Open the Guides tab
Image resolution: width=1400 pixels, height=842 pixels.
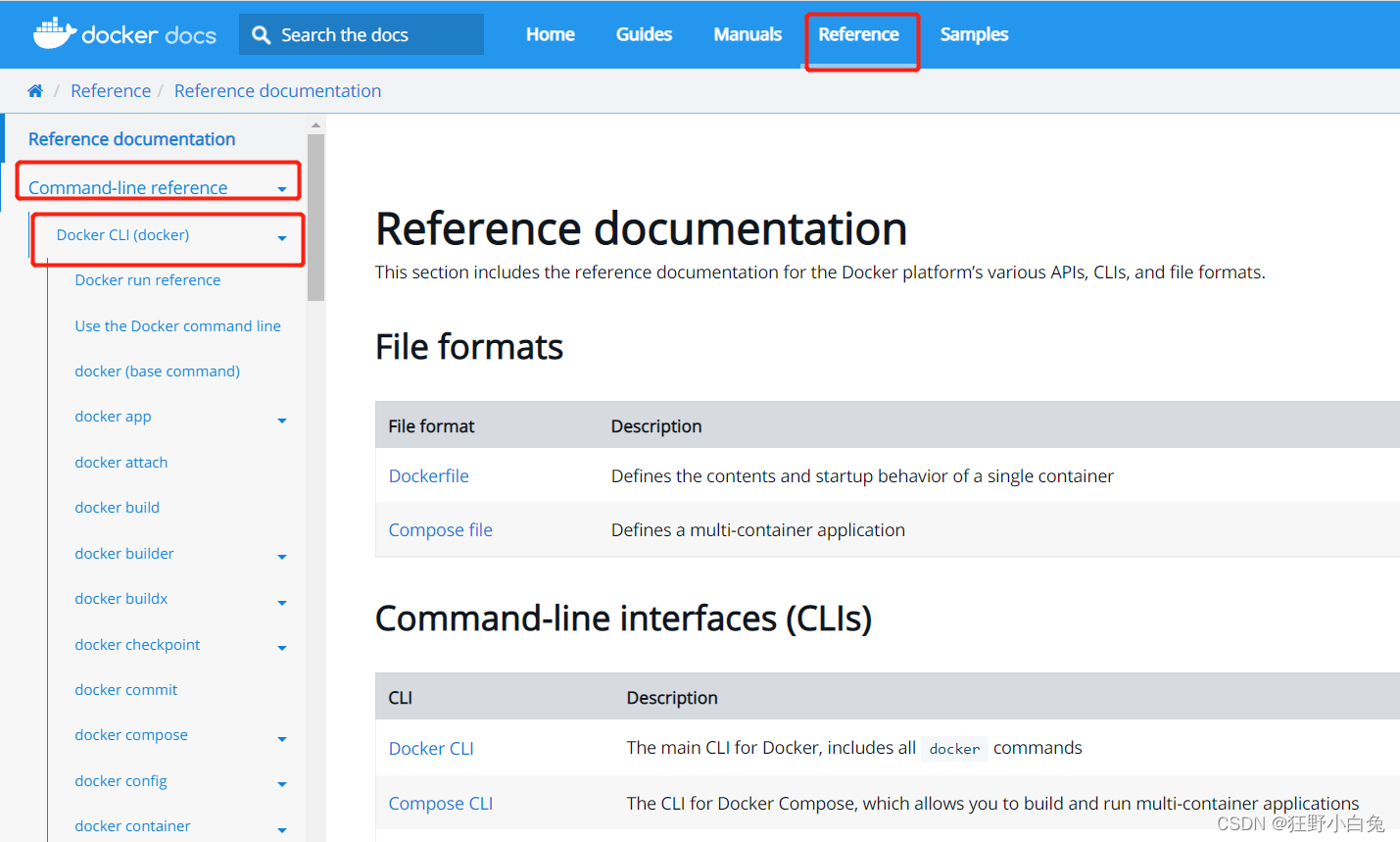[x=644, y=34]
